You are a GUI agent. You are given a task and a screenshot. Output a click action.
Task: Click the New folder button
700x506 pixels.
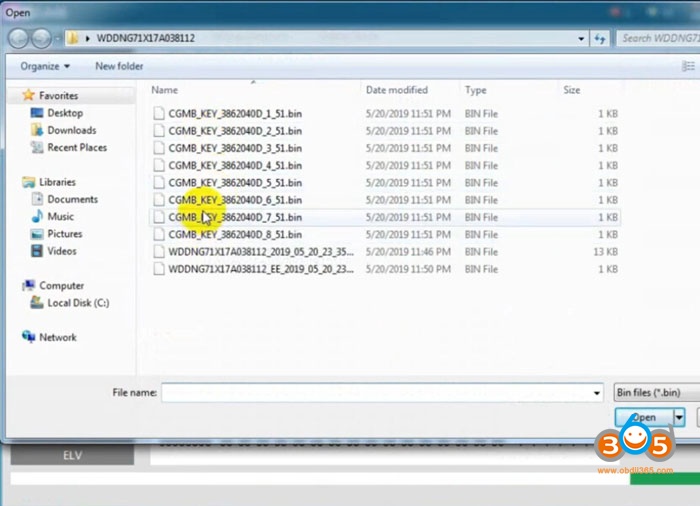(119, 67)
